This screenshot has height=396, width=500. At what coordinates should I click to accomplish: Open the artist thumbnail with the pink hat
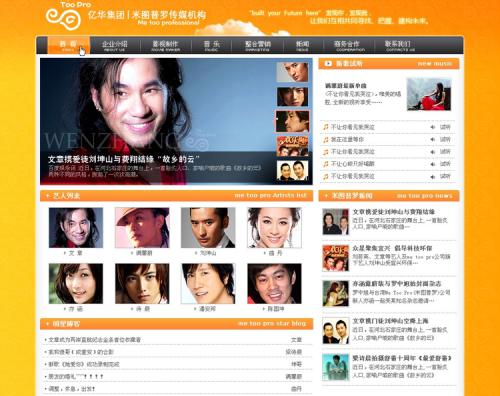pyautogui.click(x=142, y=228)
